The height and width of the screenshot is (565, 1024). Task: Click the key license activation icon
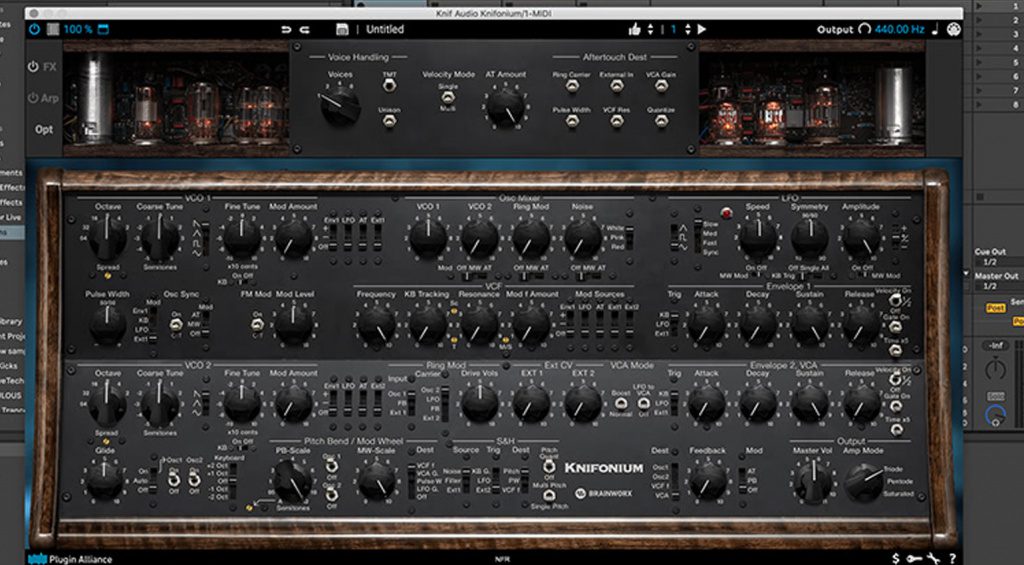[913, 558]
